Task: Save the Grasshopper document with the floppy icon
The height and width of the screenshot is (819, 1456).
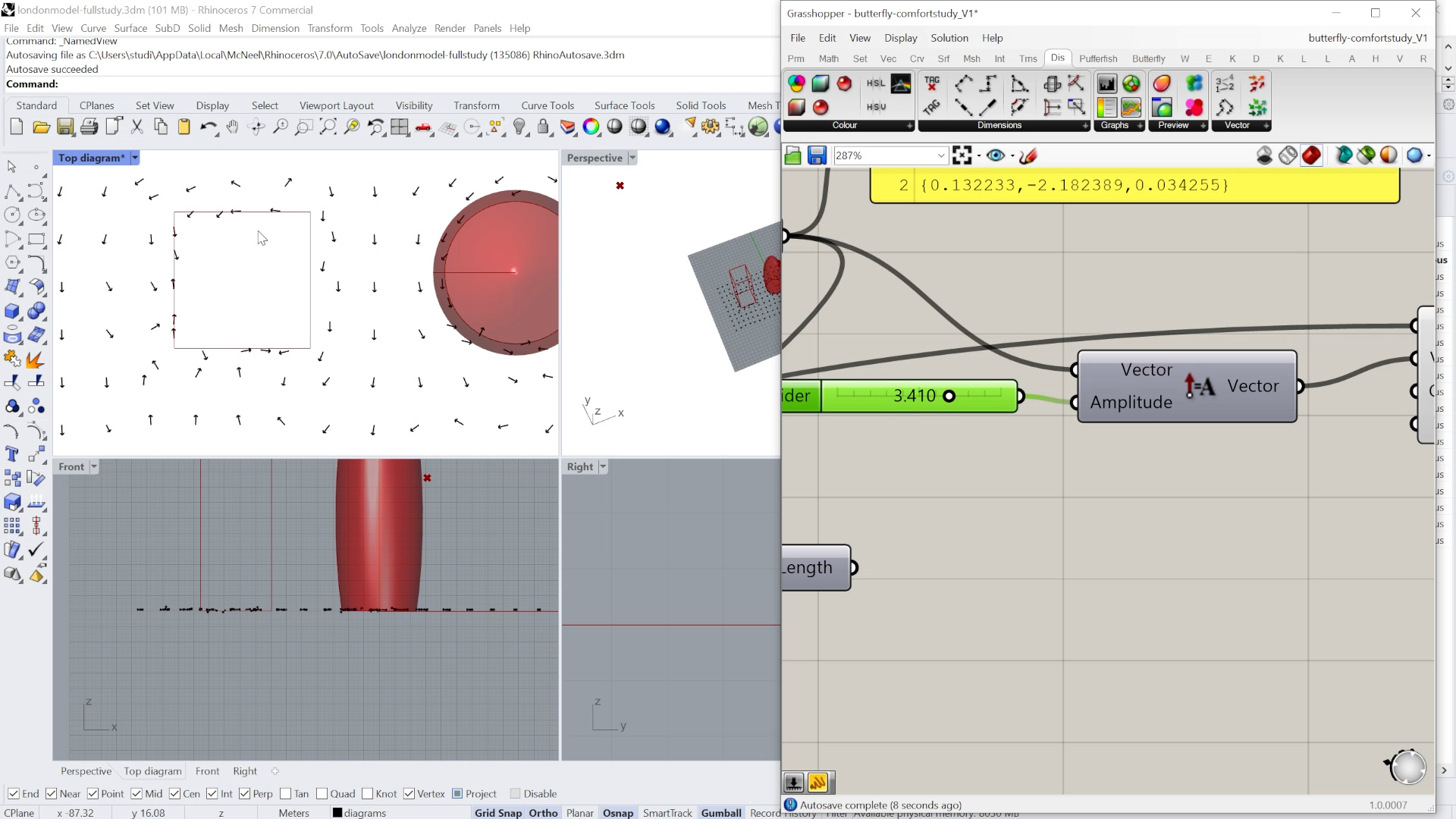Action: tap(817, 155)
